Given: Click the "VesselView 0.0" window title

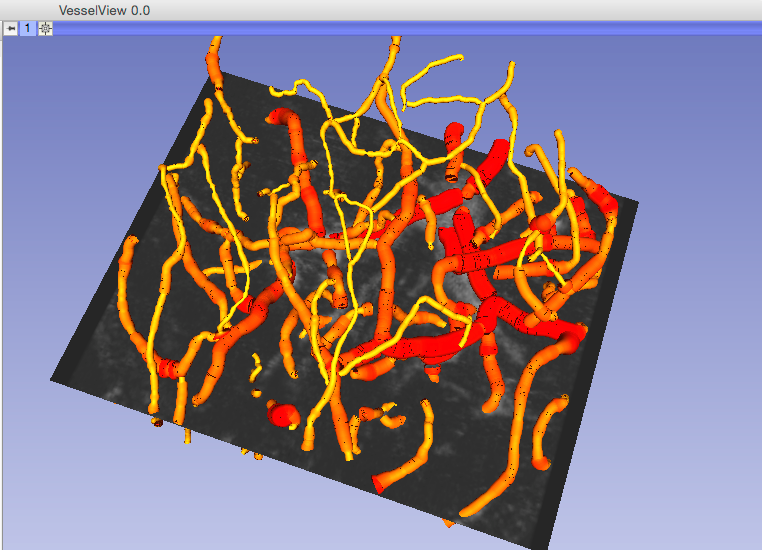Looking at the screenshot, I should 104,10.
